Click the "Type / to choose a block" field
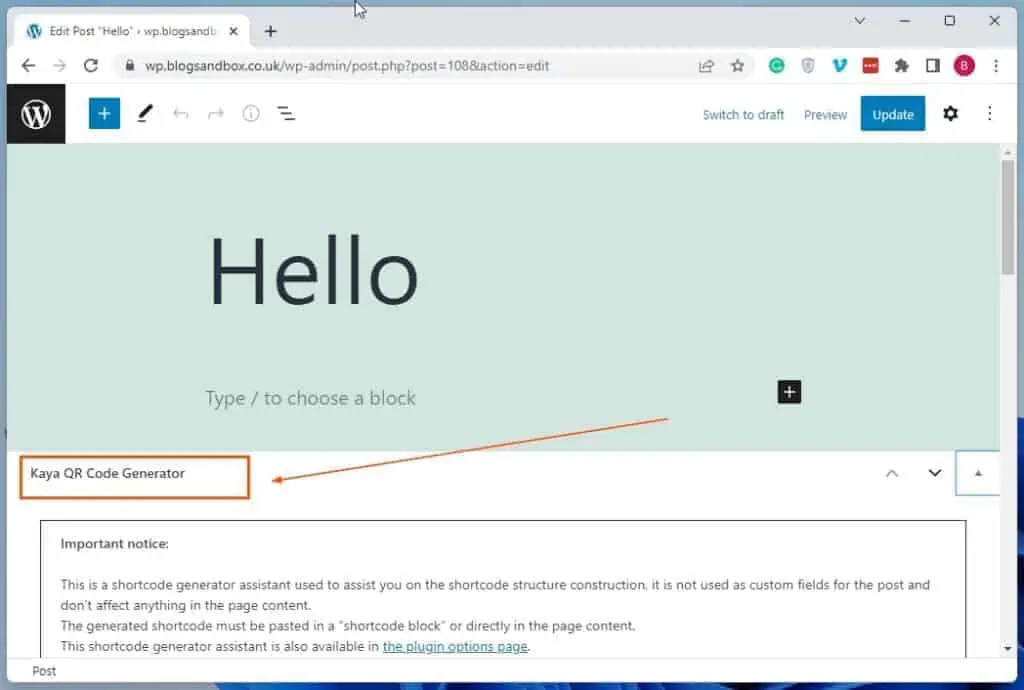The width and height of the screenshot is (1024, 690). [x=311, y=398]
